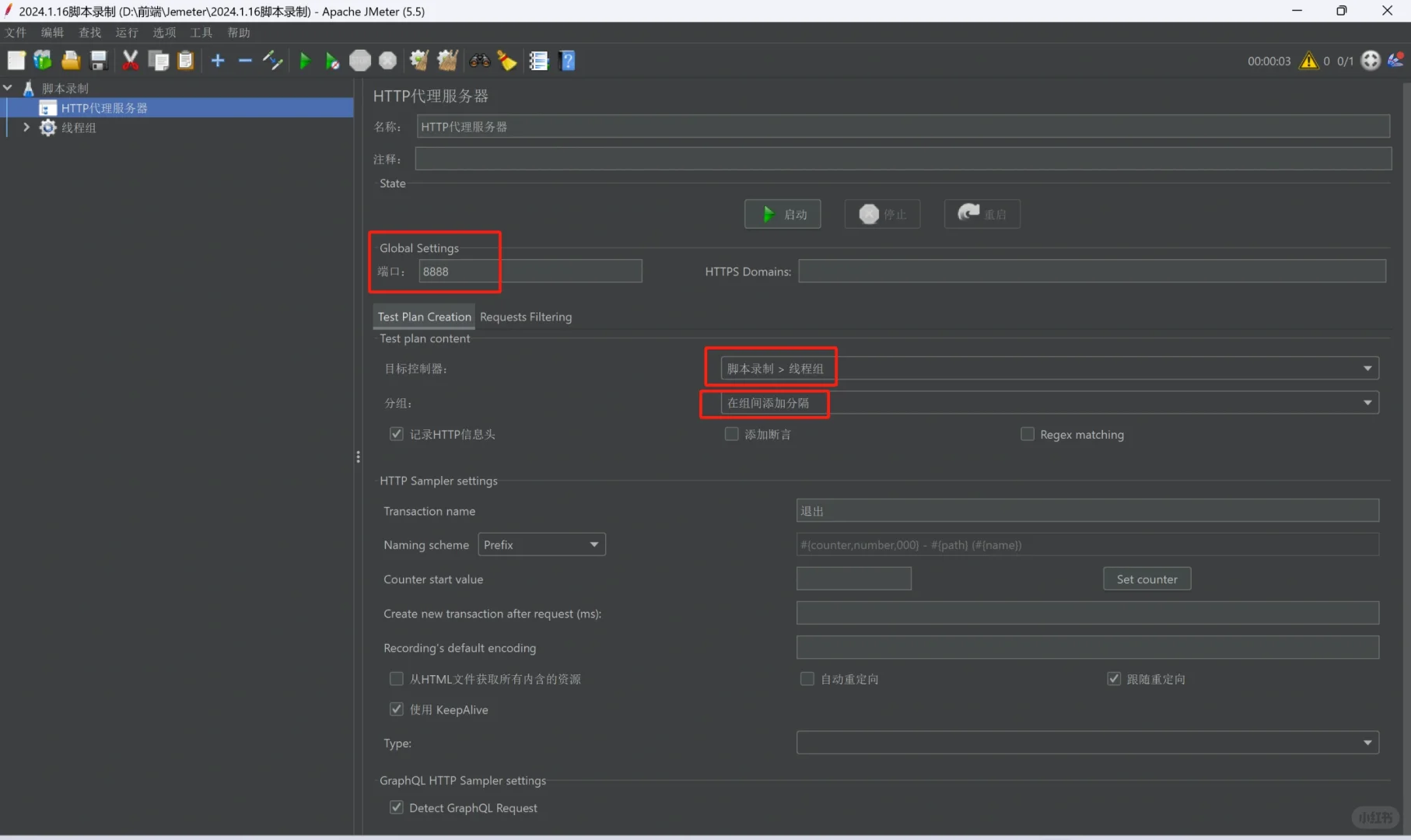The width and height of the screenshot is (1411, 840).
Task: Save the test plan with disk icon
Action: pyautogui.click(x=99, y=61)
